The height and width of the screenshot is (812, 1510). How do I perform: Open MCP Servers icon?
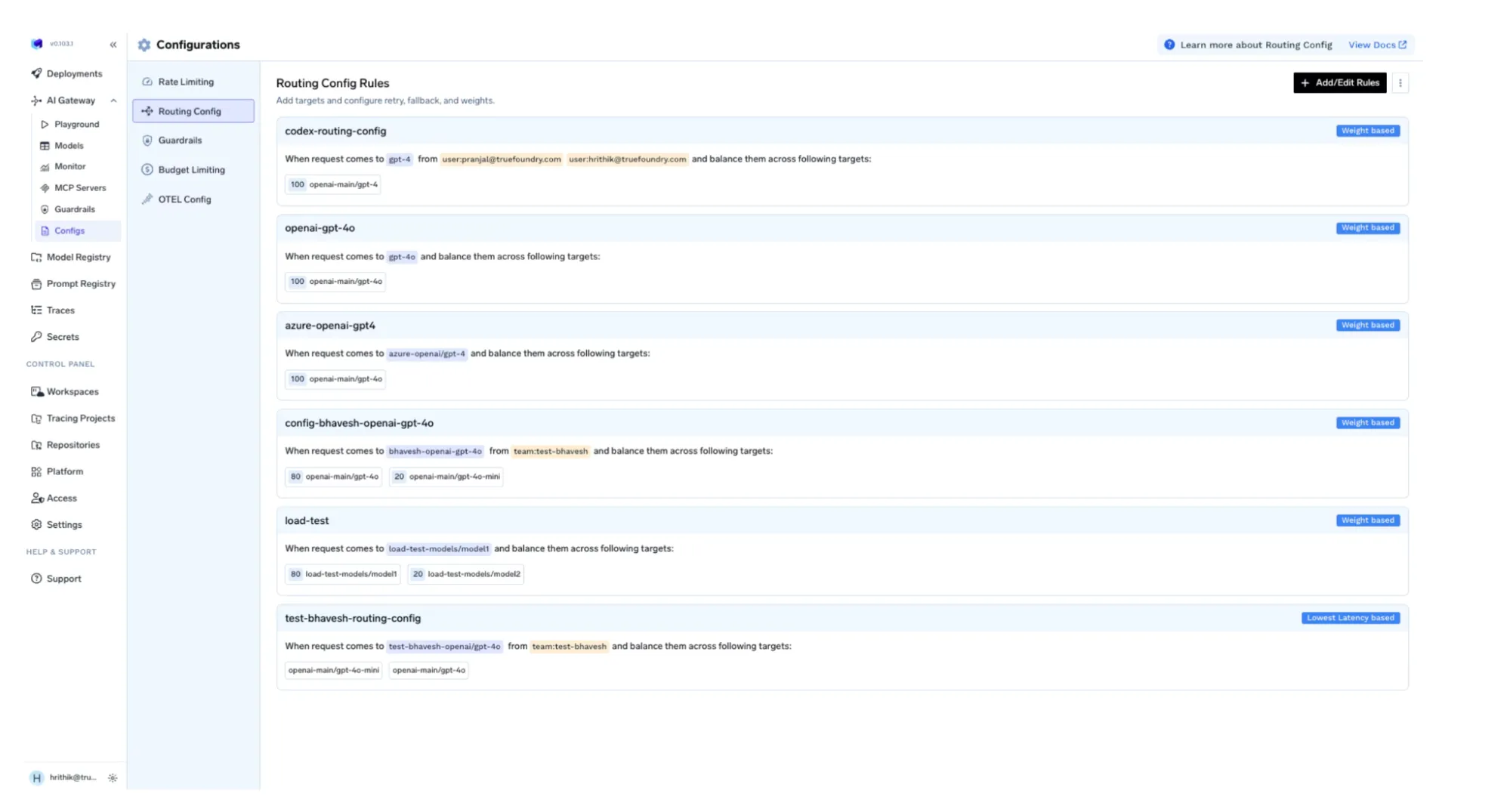[x=45, y=188]
